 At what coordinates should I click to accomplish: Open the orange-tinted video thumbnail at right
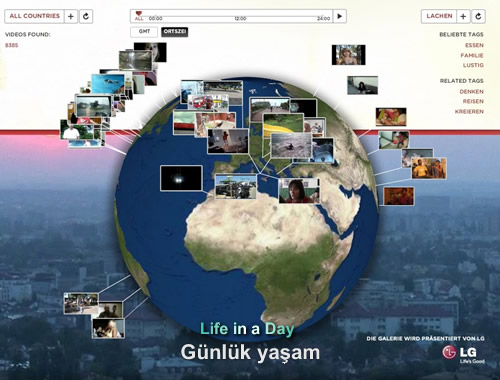tap(399, 196)
